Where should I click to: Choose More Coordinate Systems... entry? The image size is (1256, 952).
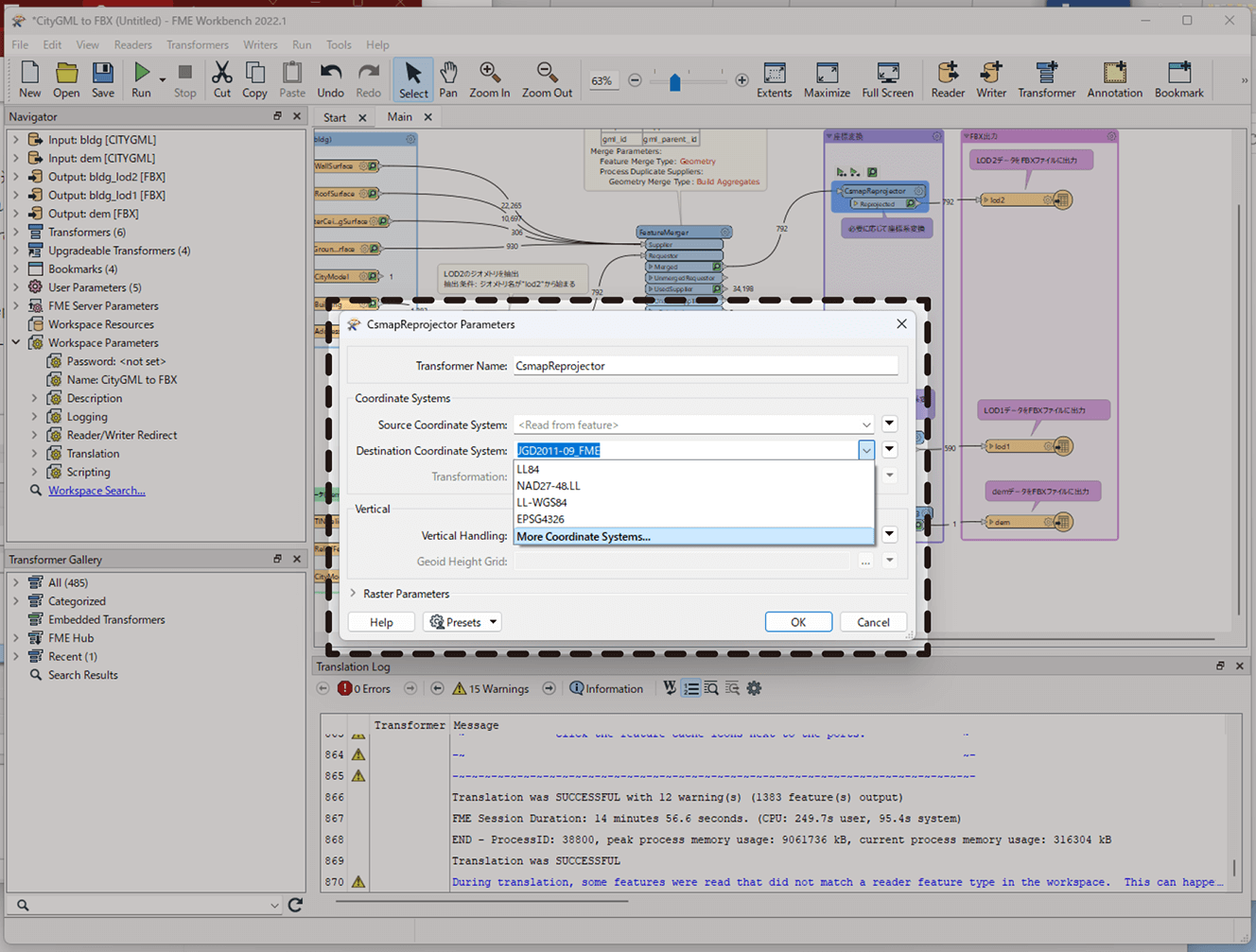[694, 536]
